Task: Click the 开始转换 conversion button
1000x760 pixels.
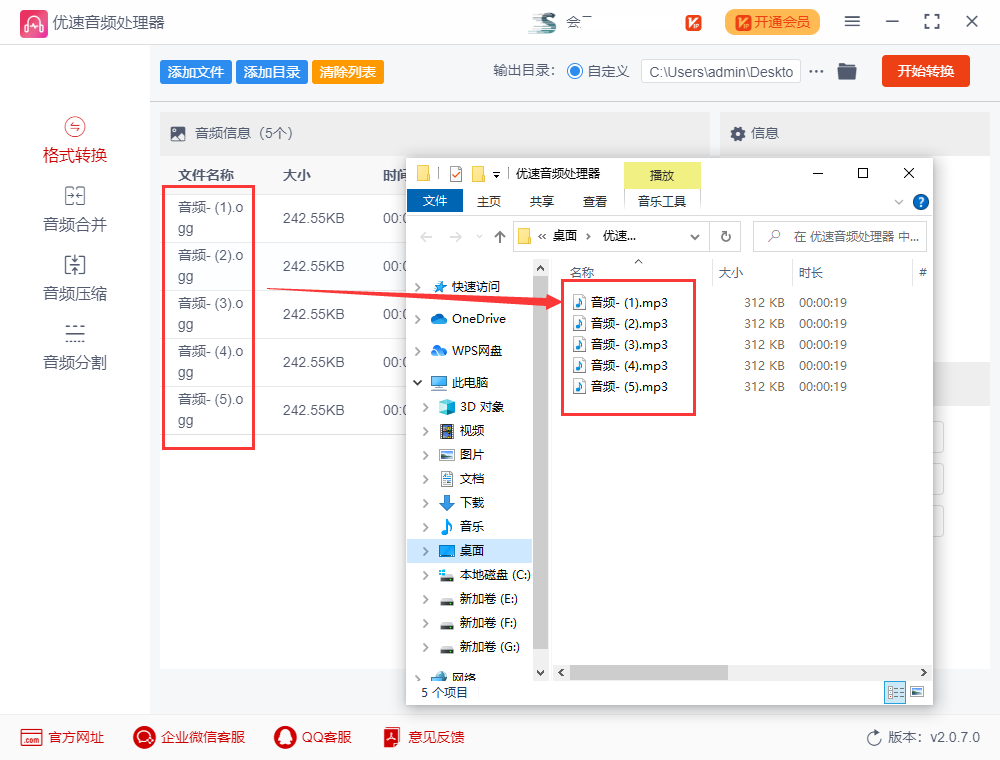Action: pyautogui.click(x=925, y=71)
